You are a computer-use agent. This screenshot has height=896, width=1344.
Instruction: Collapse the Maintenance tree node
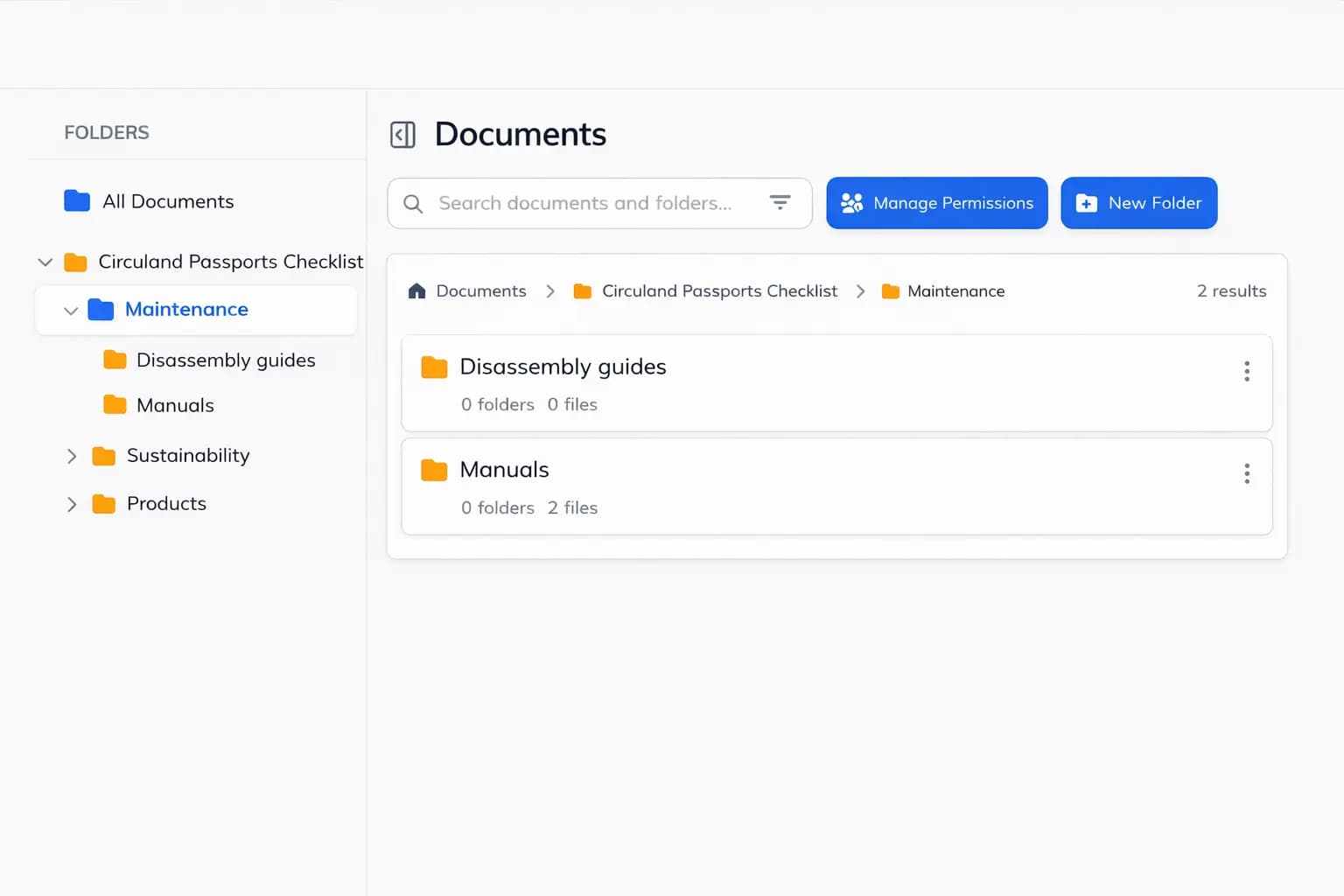[71, 311]
